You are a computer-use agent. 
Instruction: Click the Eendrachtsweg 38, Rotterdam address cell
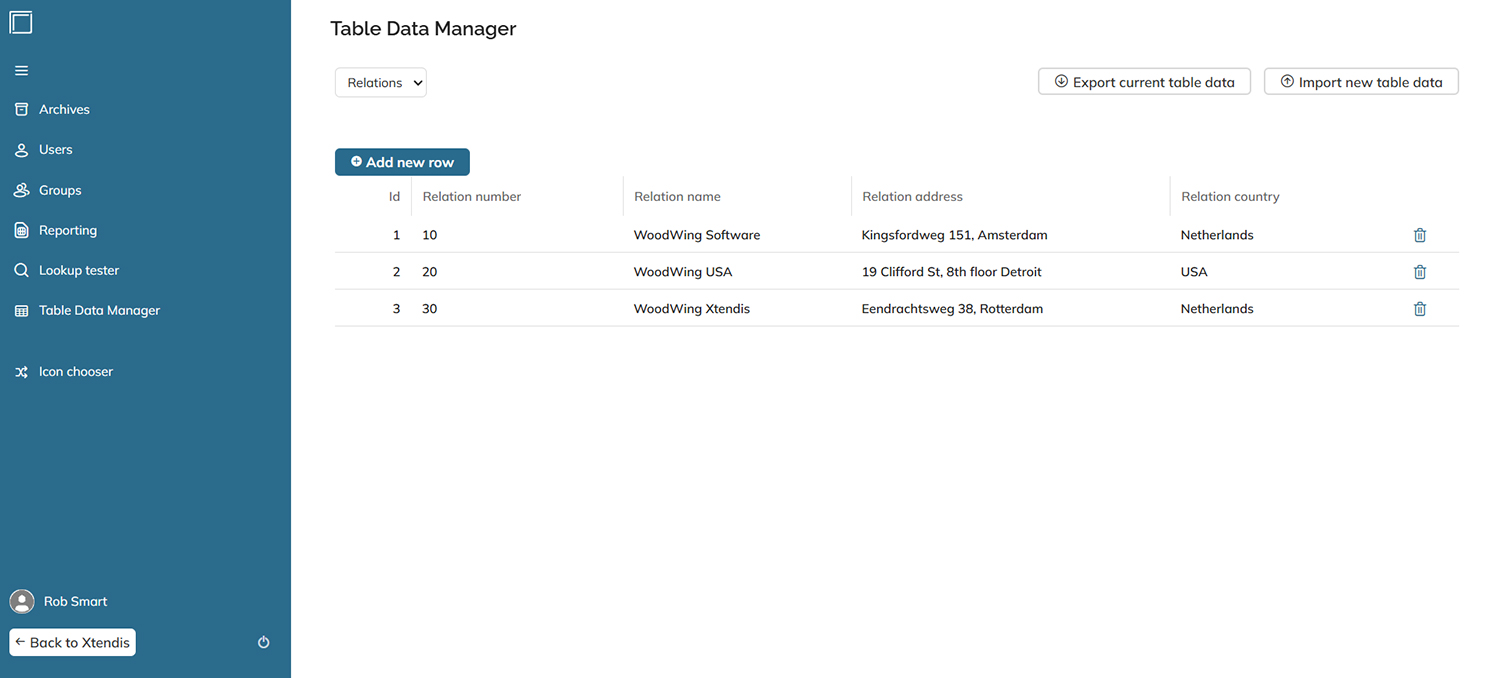(x=952, y=309)
